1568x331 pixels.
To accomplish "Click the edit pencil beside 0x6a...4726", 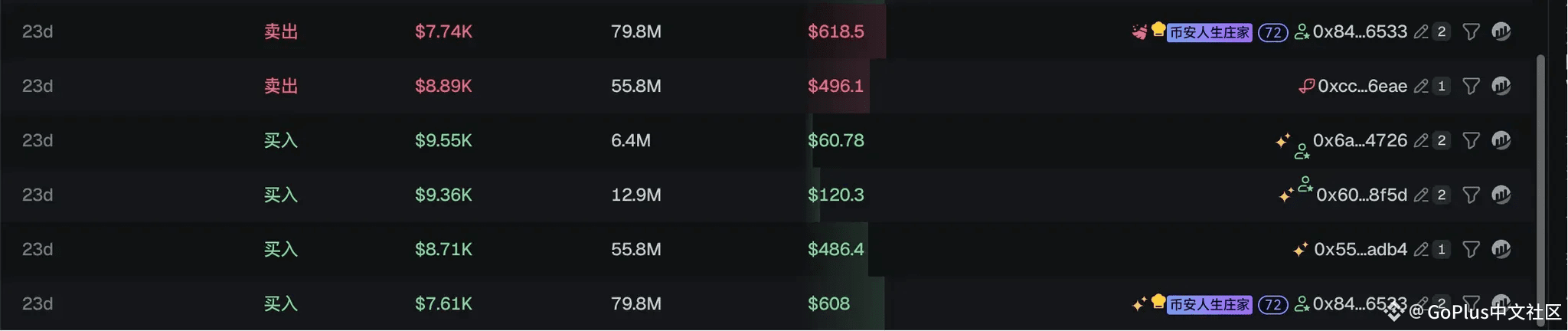I will [1421, 140].
